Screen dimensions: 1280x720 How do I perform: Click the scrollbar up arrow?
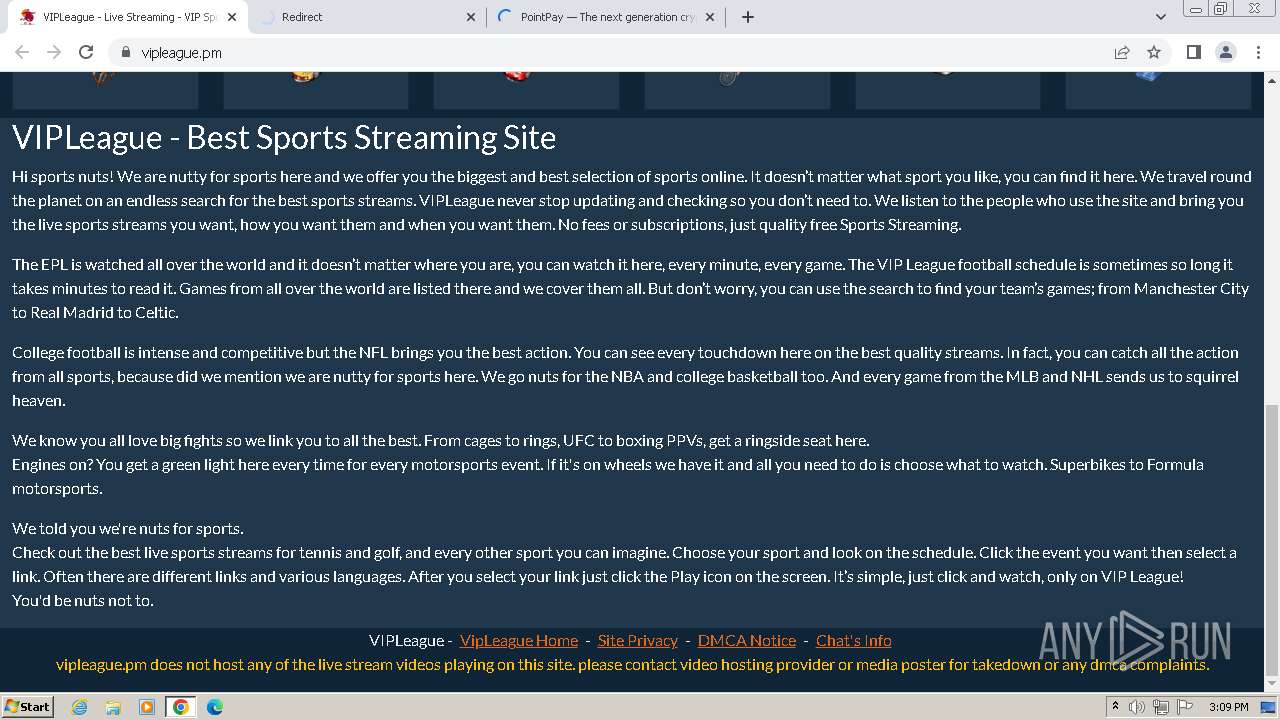1271,80
